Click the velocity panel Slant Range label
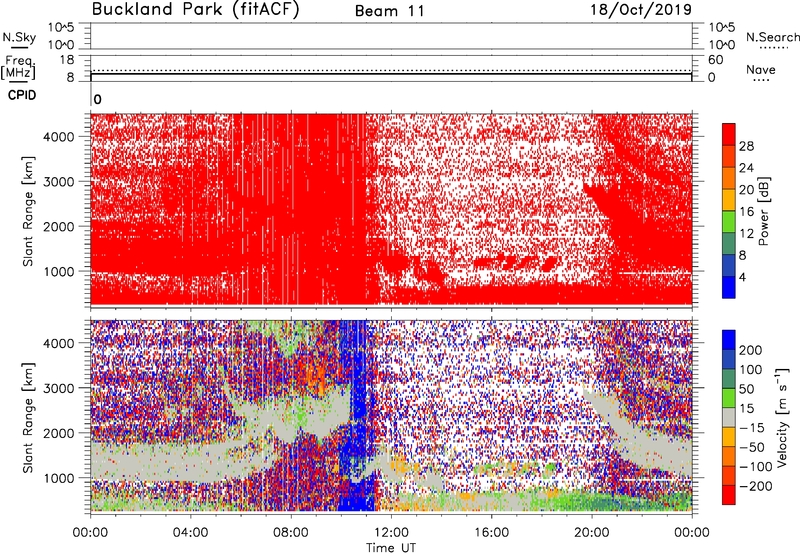Screen dimensions: 800x554 coord(28,417)
